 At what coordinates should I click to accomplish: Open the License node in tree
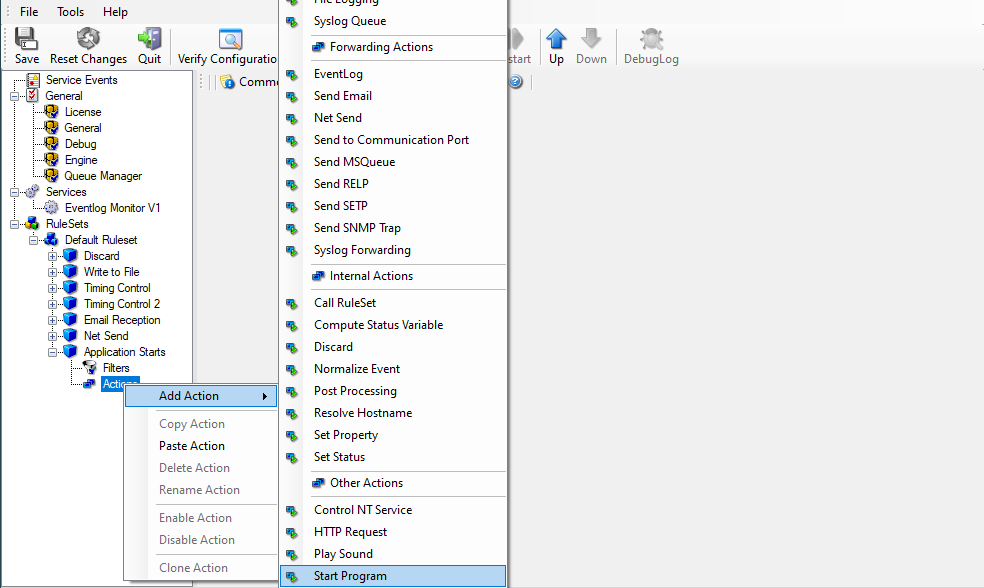(82, 112)
